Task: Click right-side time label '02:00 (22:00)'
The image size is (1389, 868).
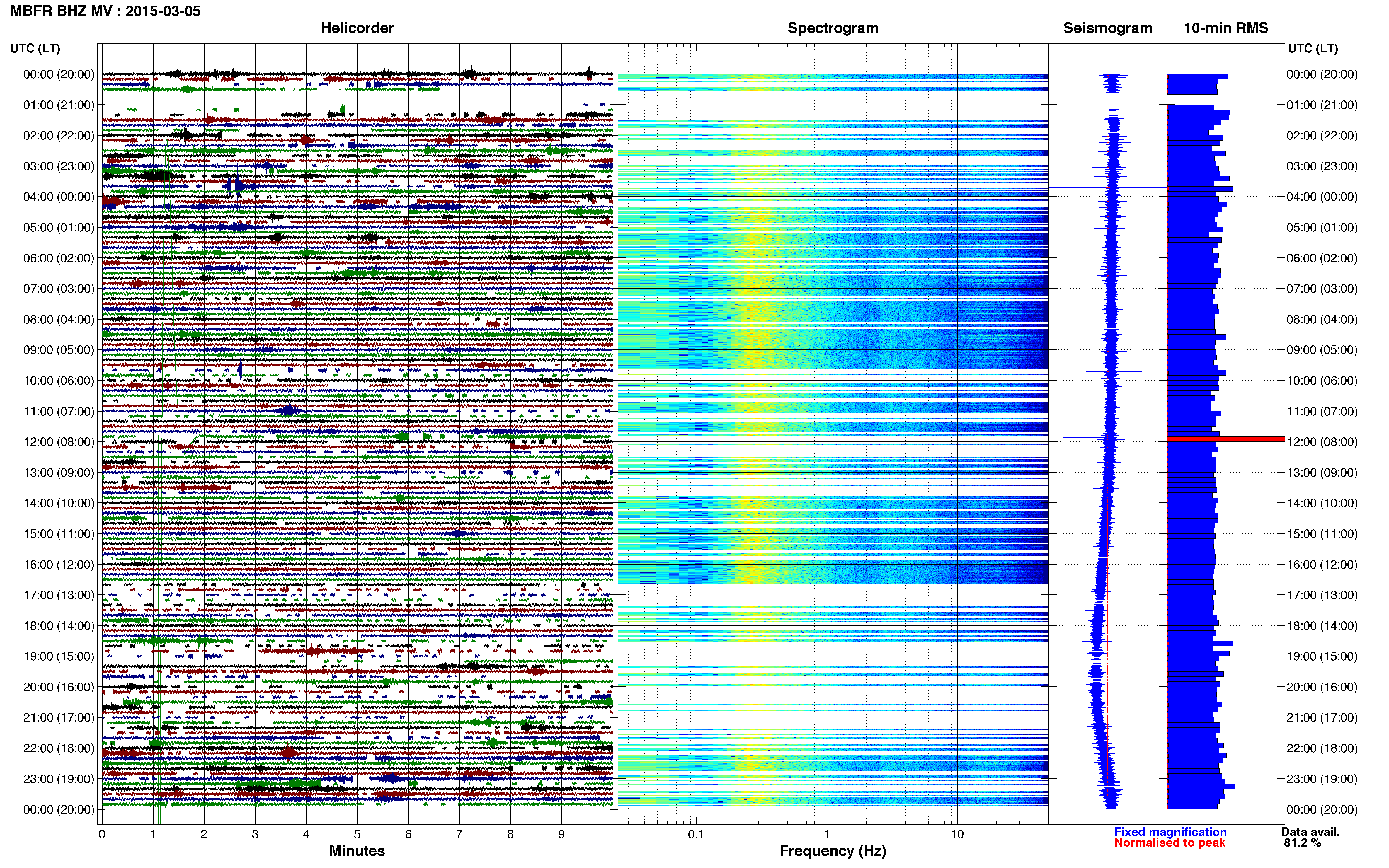Action: (1322, 135)
